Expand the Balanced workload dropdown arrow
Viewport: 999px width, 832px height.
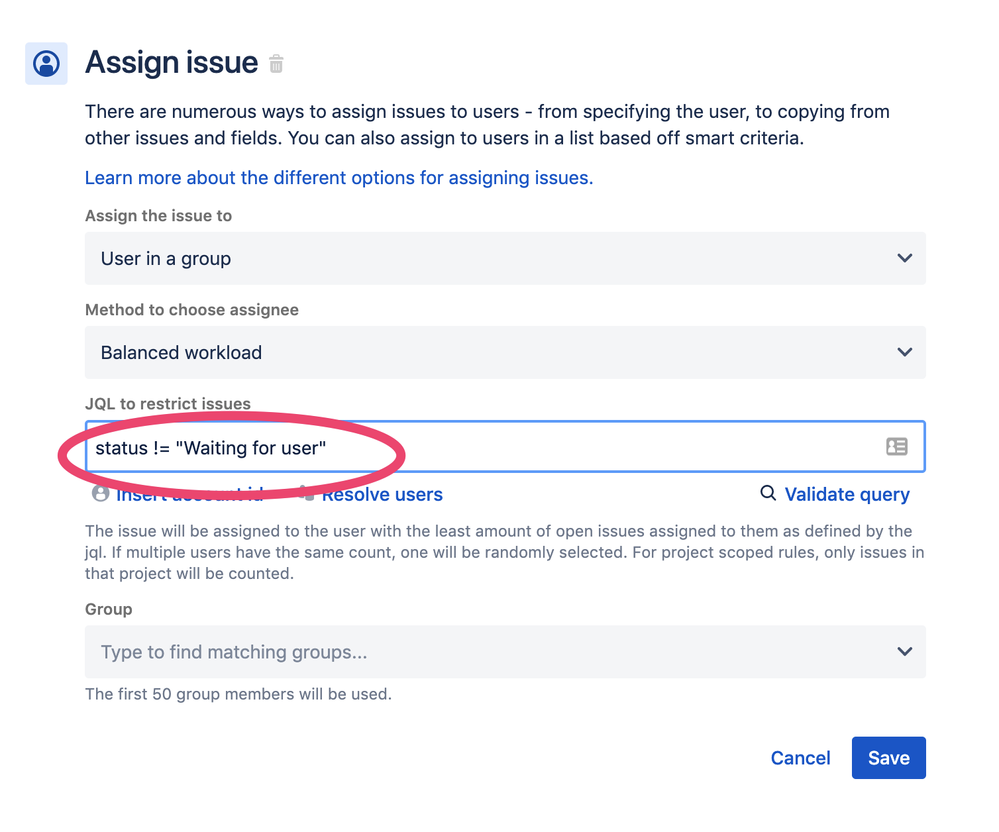click(x=904, y=352)
